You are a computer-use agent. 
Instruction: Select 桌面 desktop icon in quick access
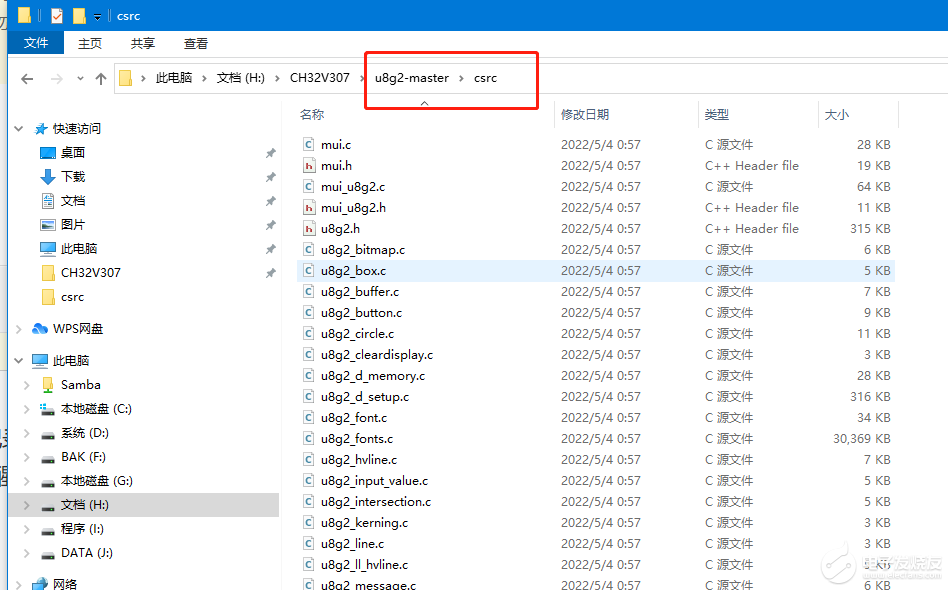pos(48,153)
